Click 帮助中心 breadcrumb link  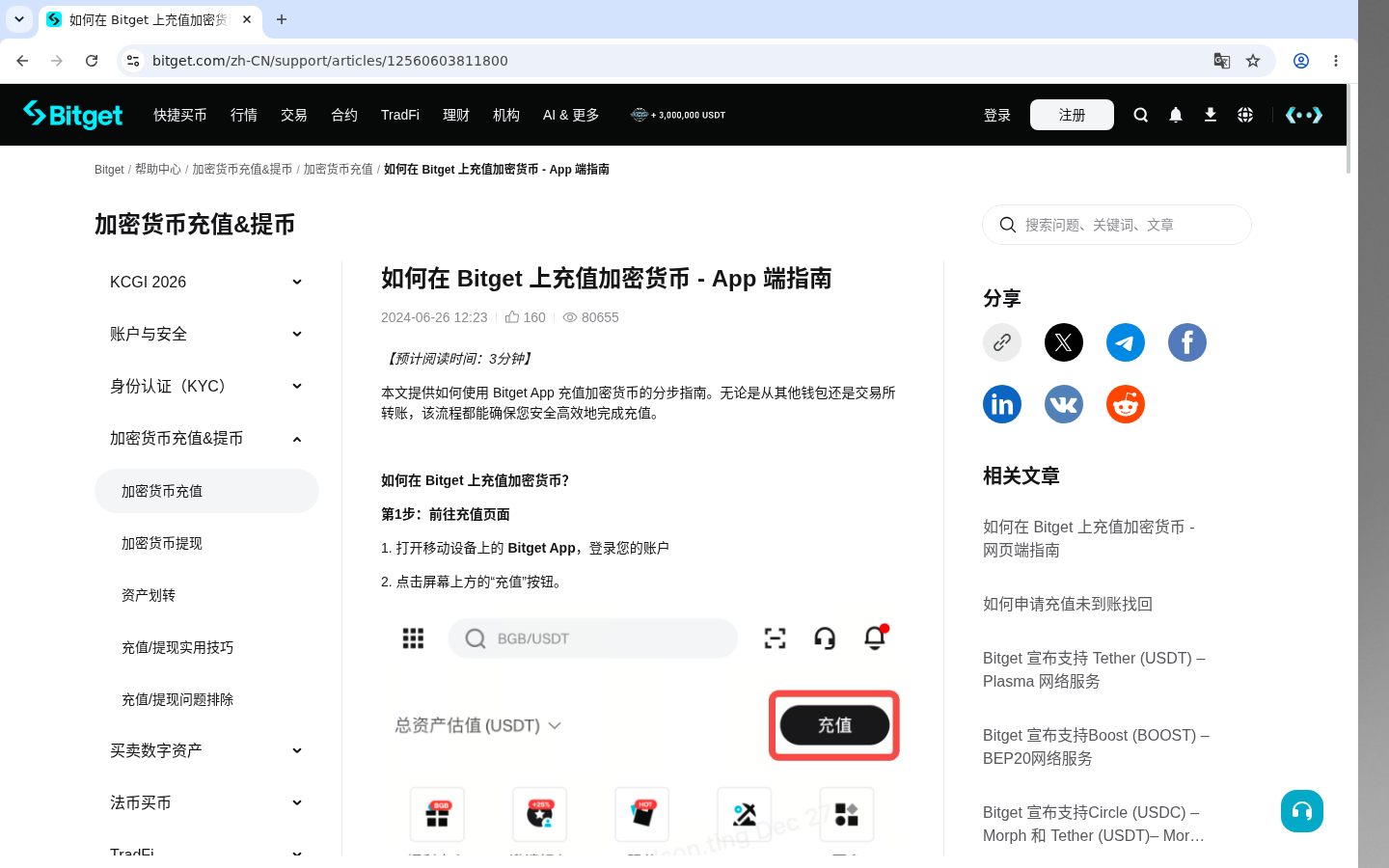pyautogui.click(x=158, y=169)
